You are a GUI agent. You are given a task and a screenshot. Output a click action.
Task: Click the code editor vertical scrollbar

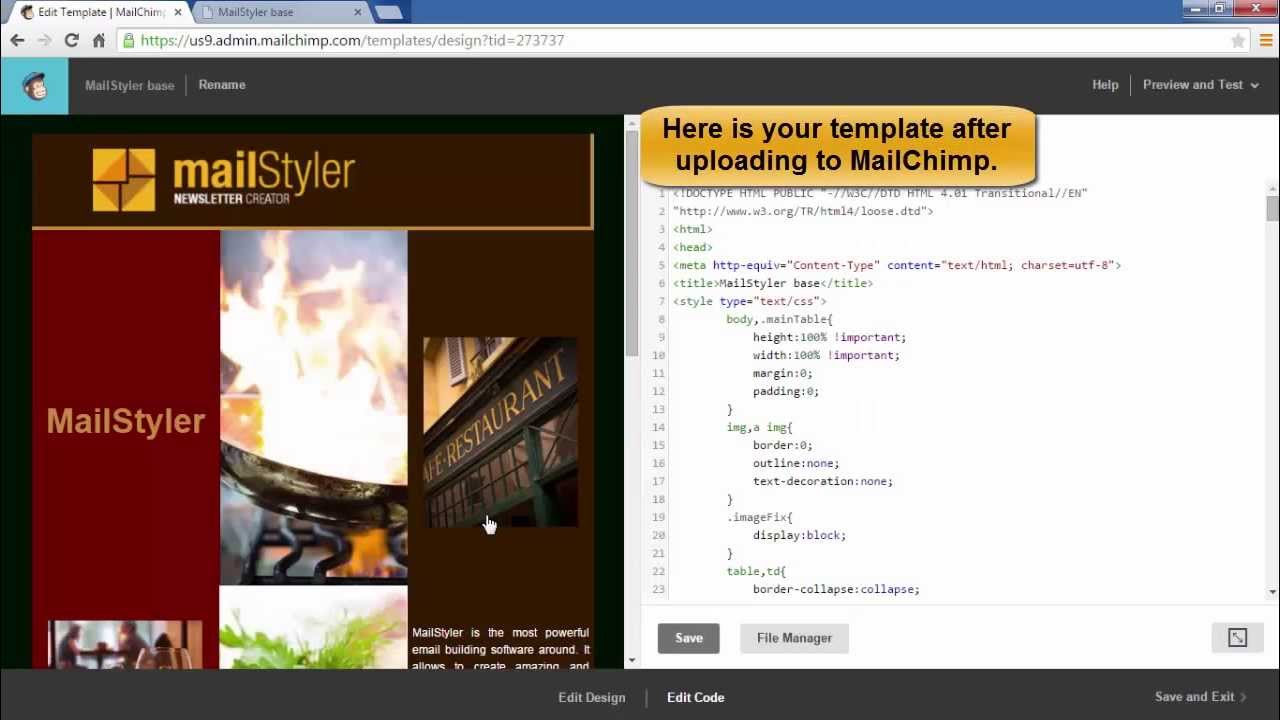1272,208
